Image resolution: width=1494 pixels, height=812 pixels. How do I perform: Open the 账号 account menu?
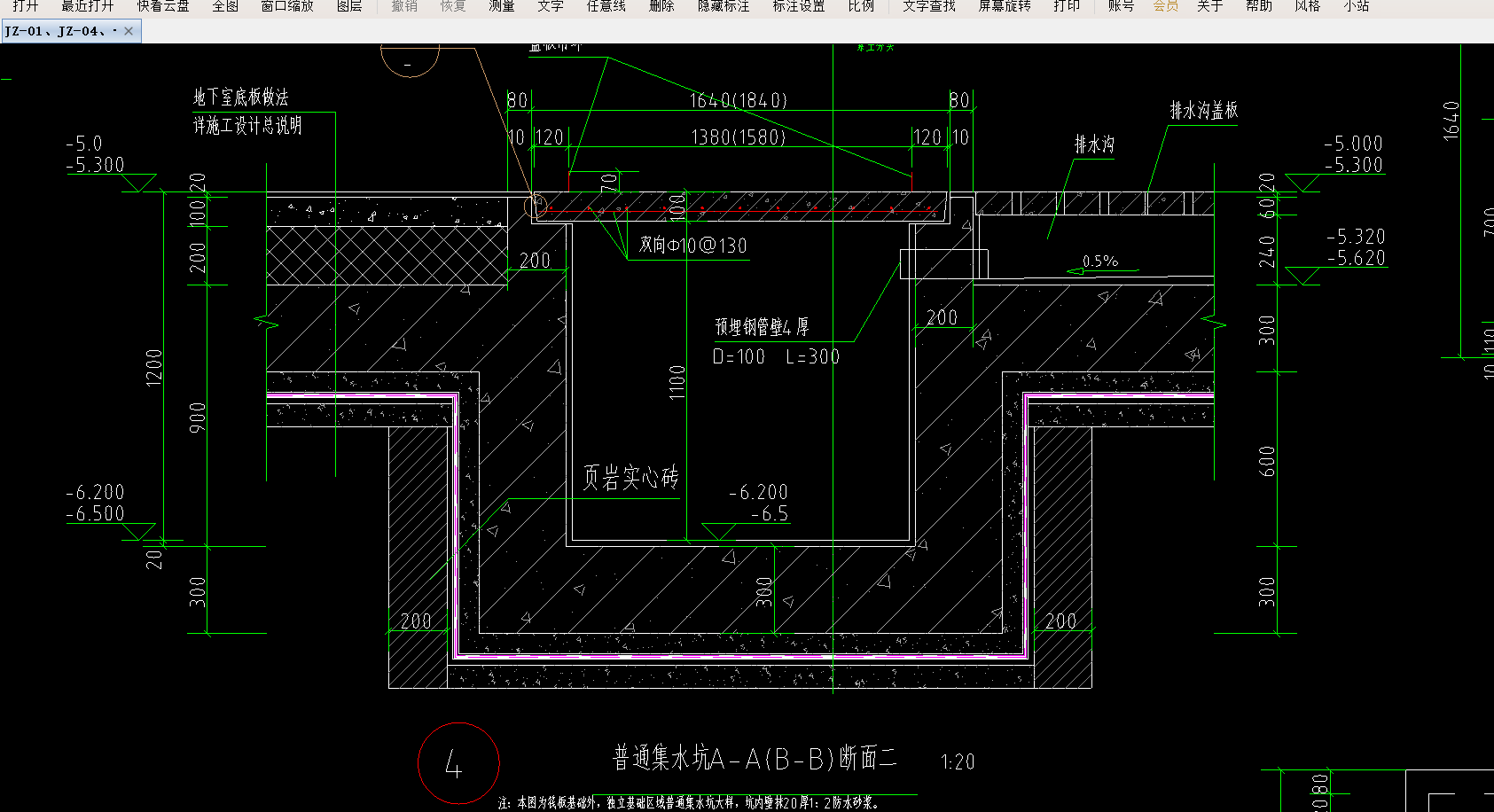(1121, 5)
